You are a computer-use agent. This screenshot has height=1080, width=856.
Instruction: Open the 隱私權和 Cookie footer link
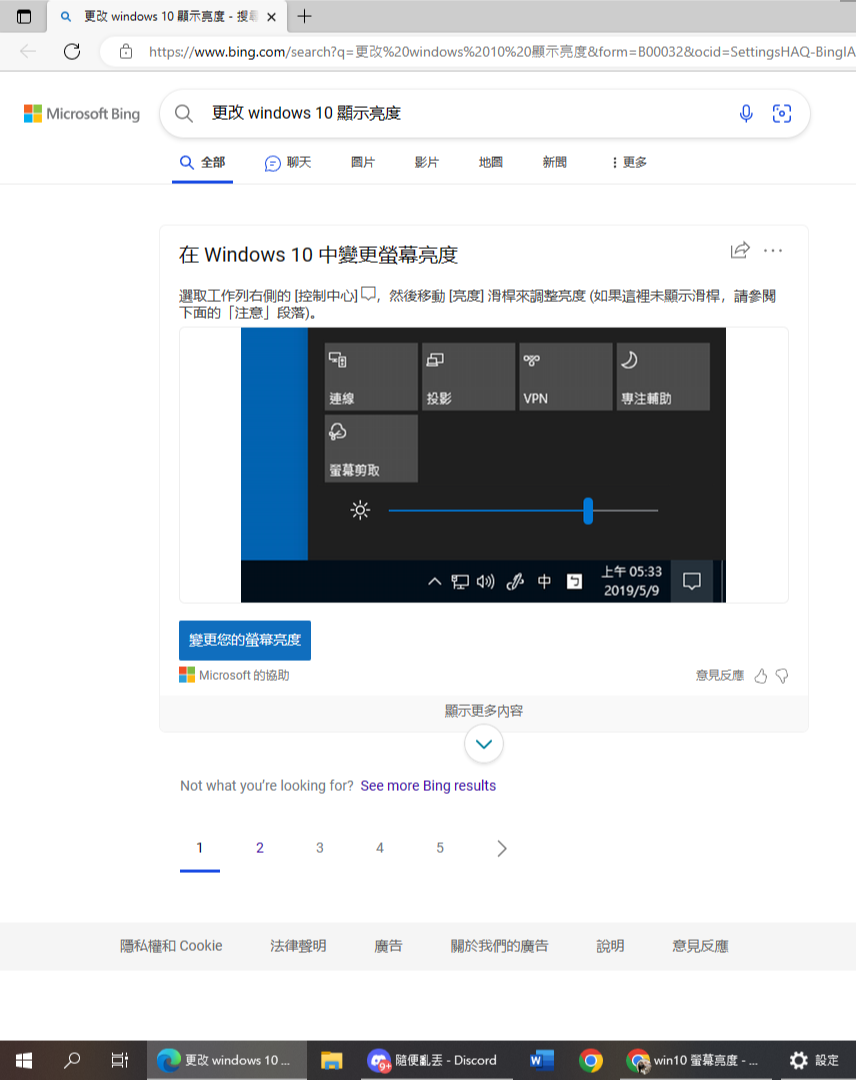click(x=171, y=946)
